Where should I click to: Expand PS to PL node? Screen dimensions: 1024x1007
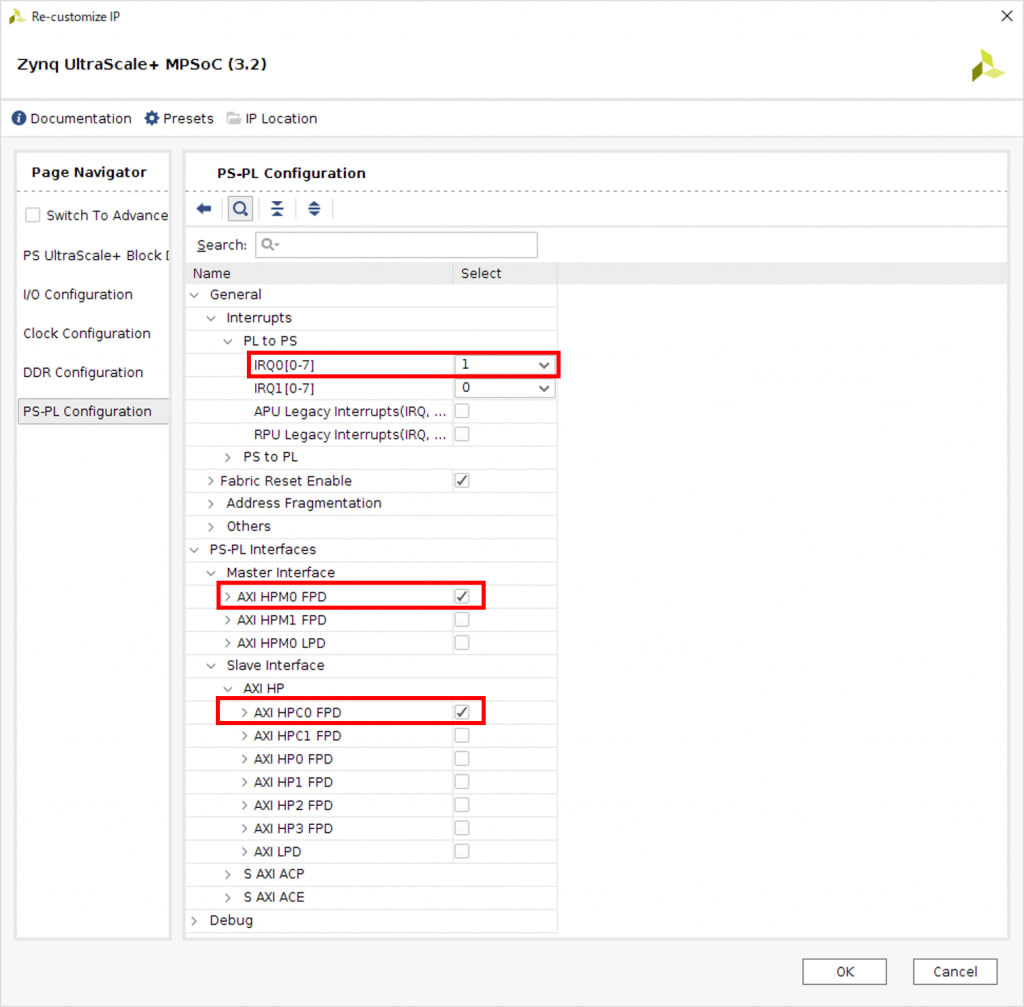[228, 457]
